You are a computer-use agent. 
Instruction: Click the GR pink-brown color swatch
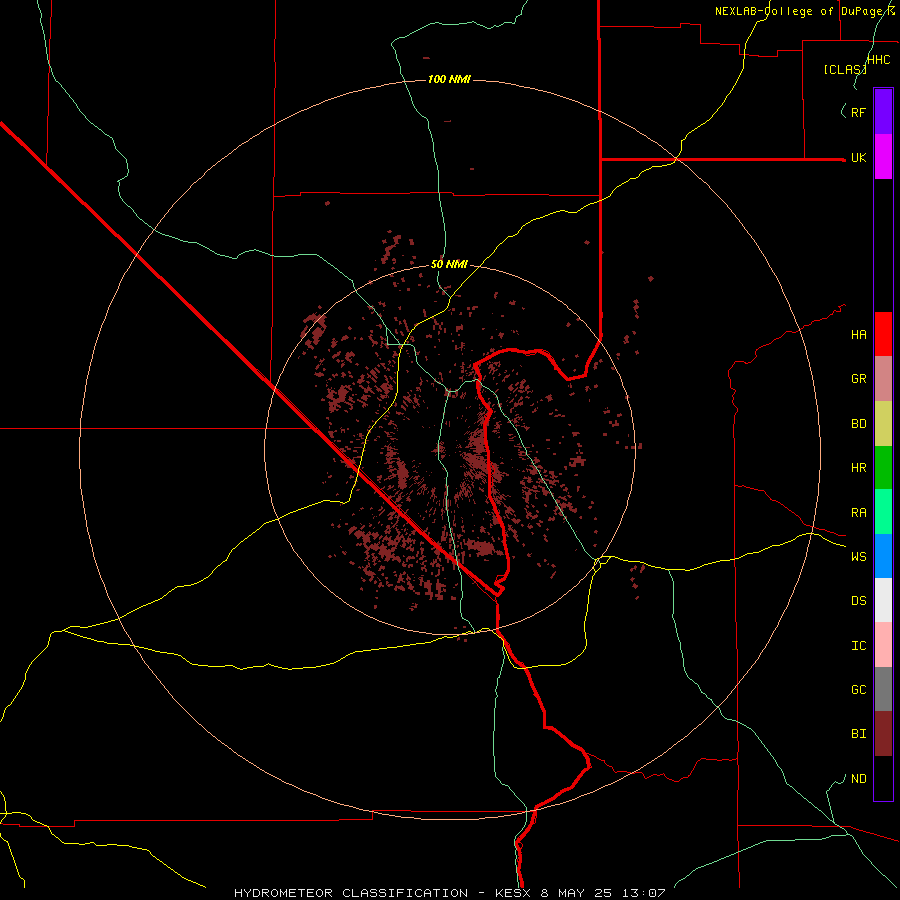[883, 379]
